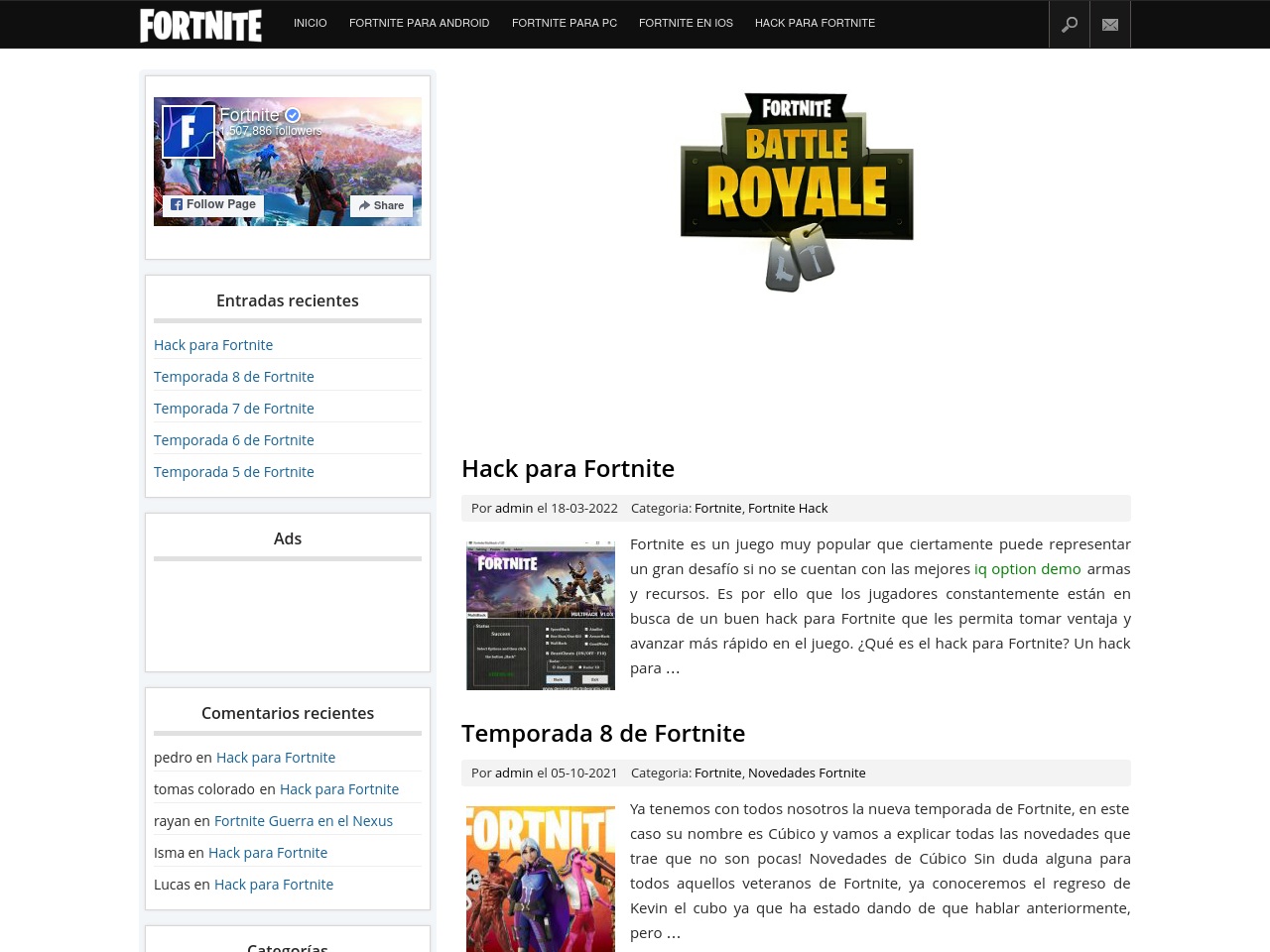
Task: Open recent entry Hack para Fortnite
Action: click(213, 345)
